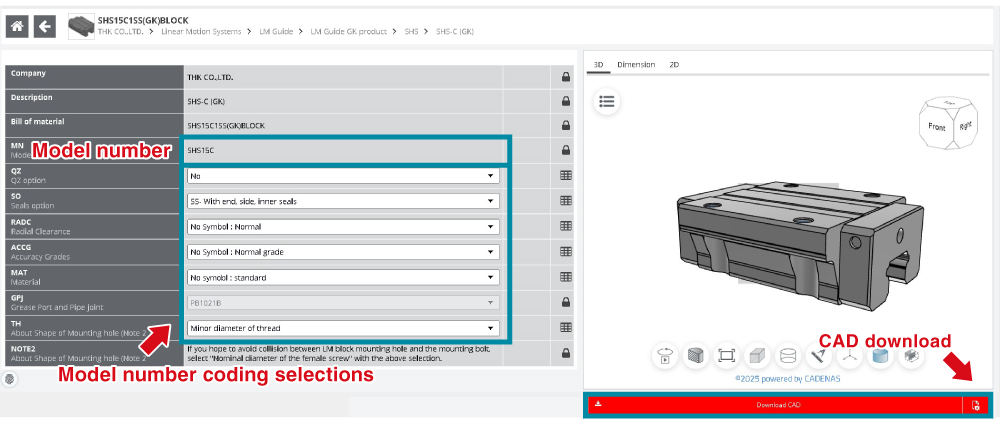Switch to the solid gray cube shading icon
This screenshot has height=423, width=1000.
757,356
